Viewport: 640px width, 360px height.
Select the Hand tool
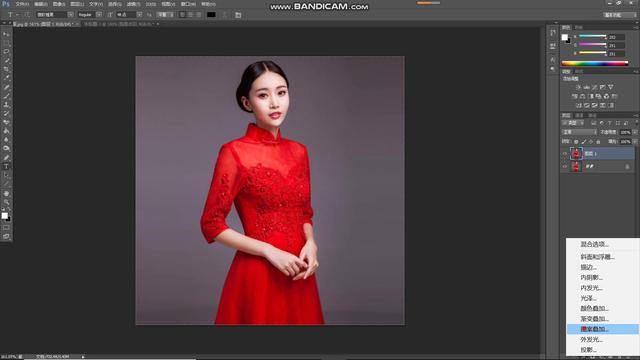6,193
